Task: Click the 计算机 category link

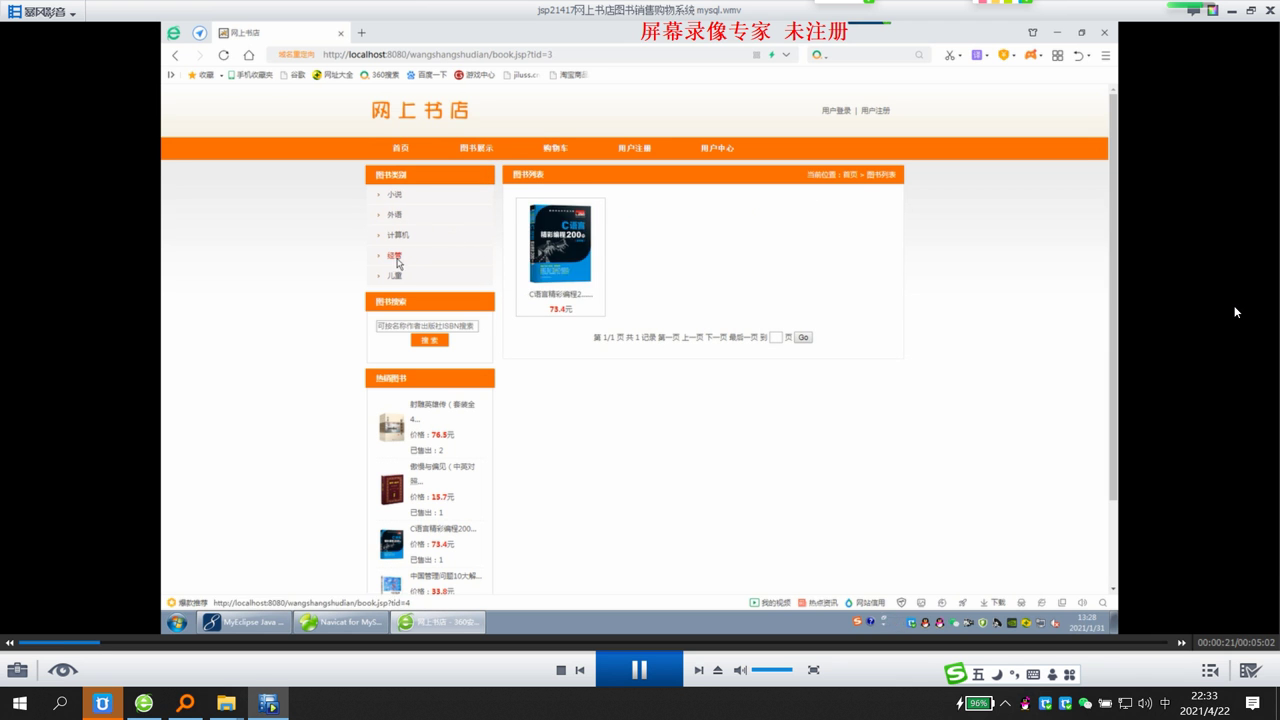Action: [398, 235]
